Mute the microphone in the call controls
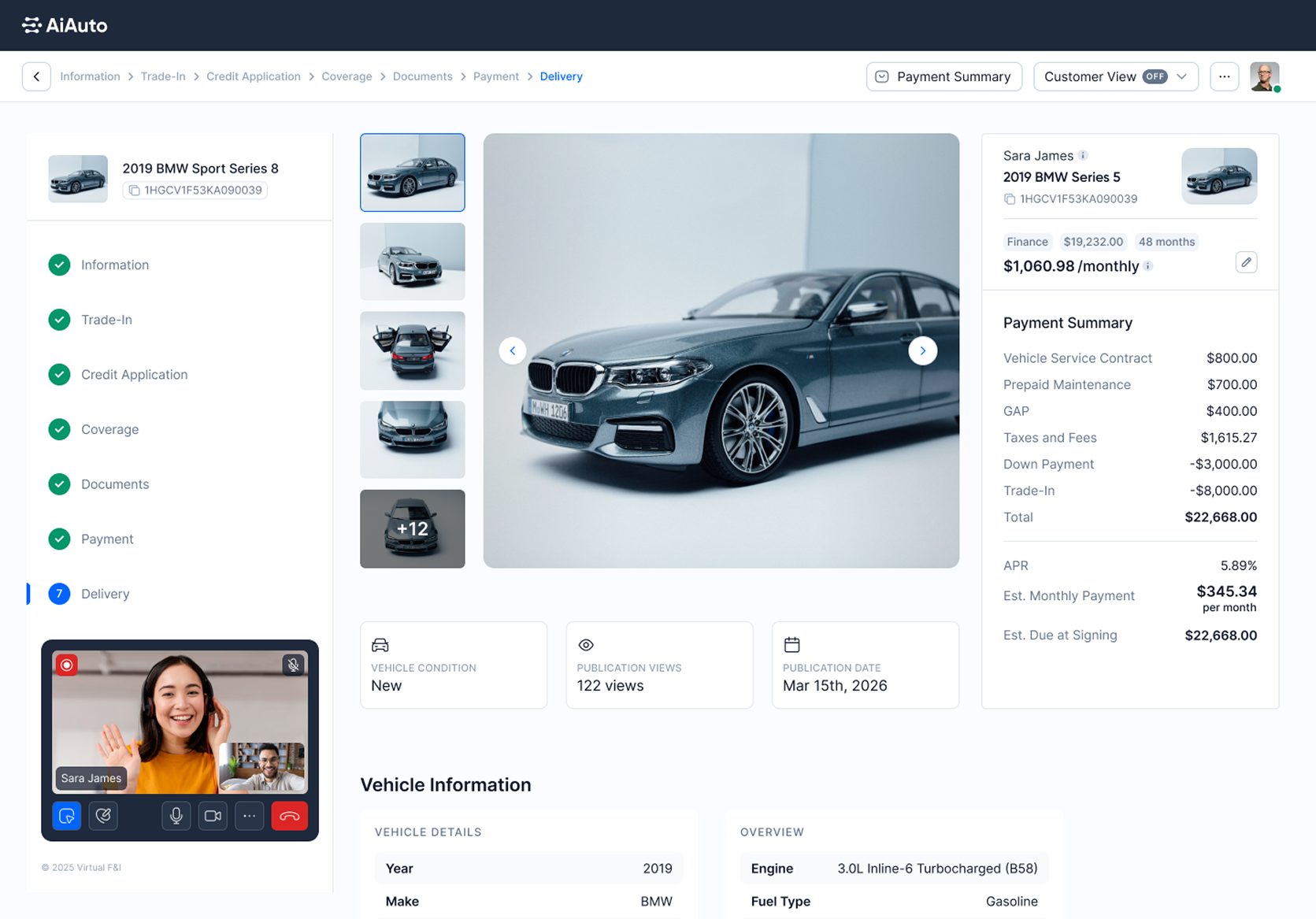Viewport: 1316px width, 919px height. pyautogui.click(x=176, y=816)
